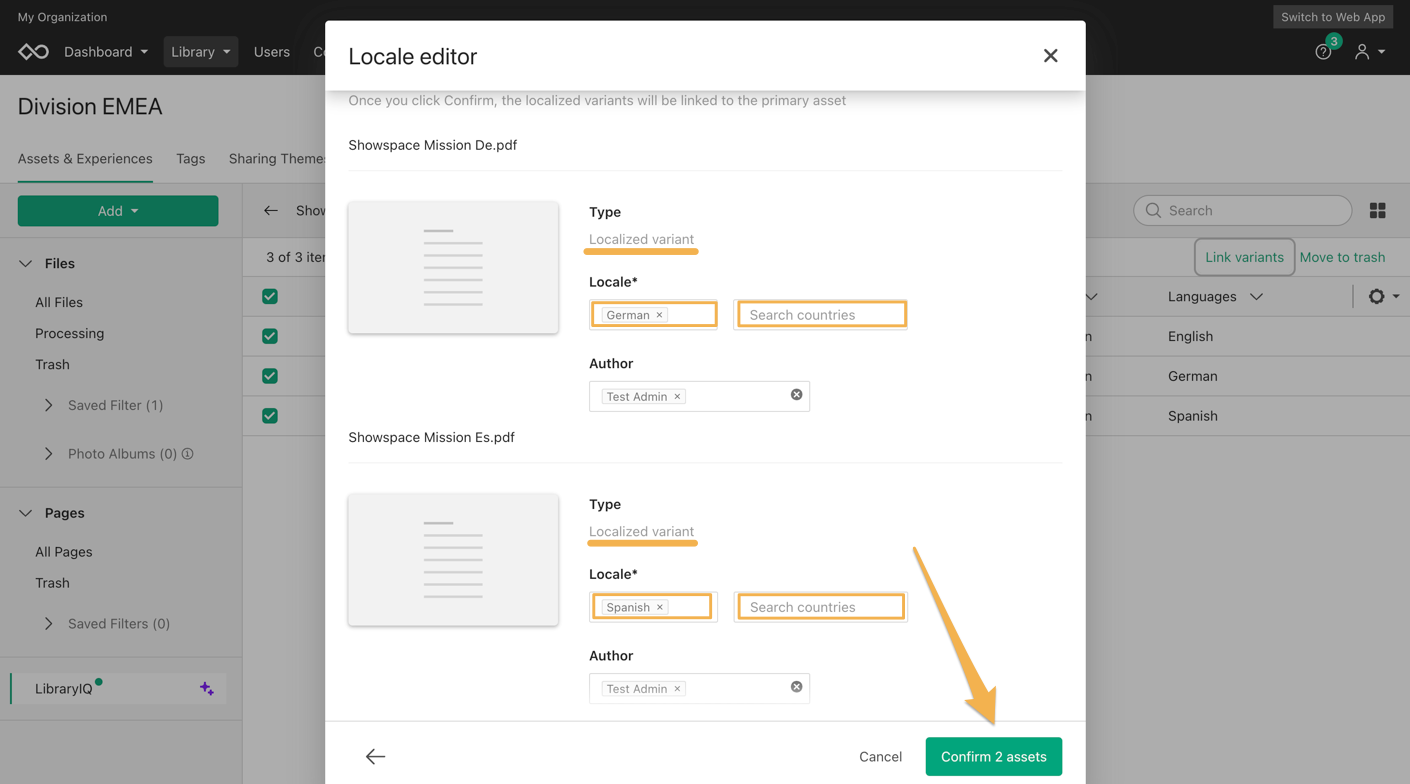Viewport: 1410px width, 784px height.
Task: Click the search magnifier icon
Action: coord(1153,211)
